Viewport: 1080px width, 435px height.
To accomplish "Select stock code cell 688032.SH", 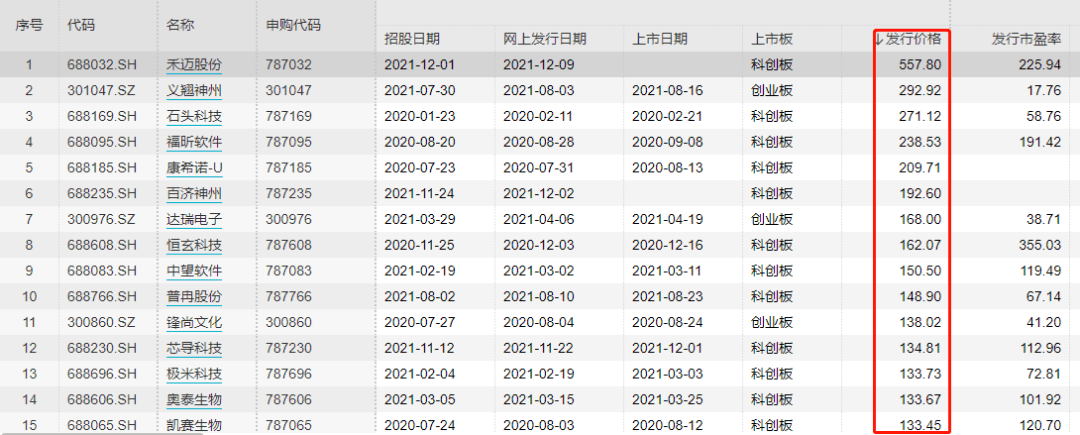I will 100,65.
